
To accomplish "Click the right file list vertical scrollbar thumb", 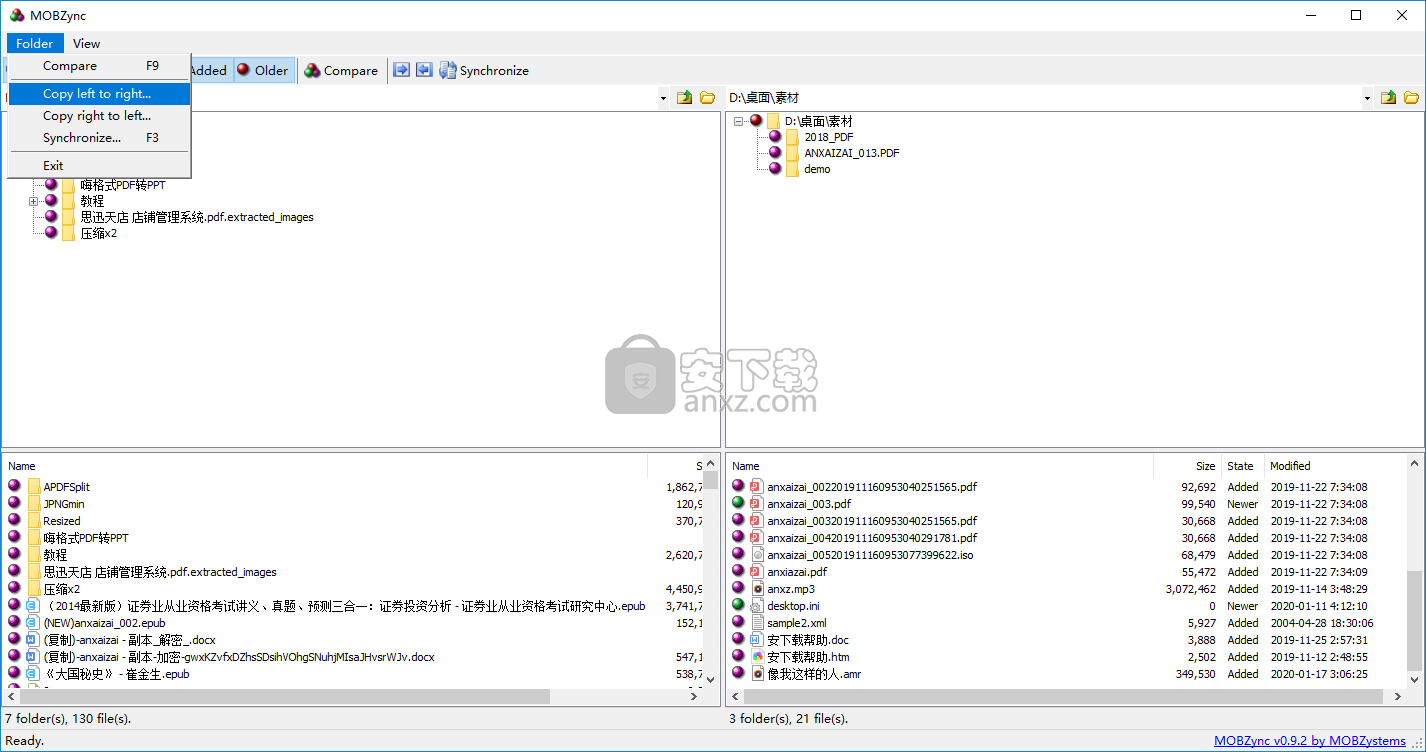I will (x=1414, y=621).
